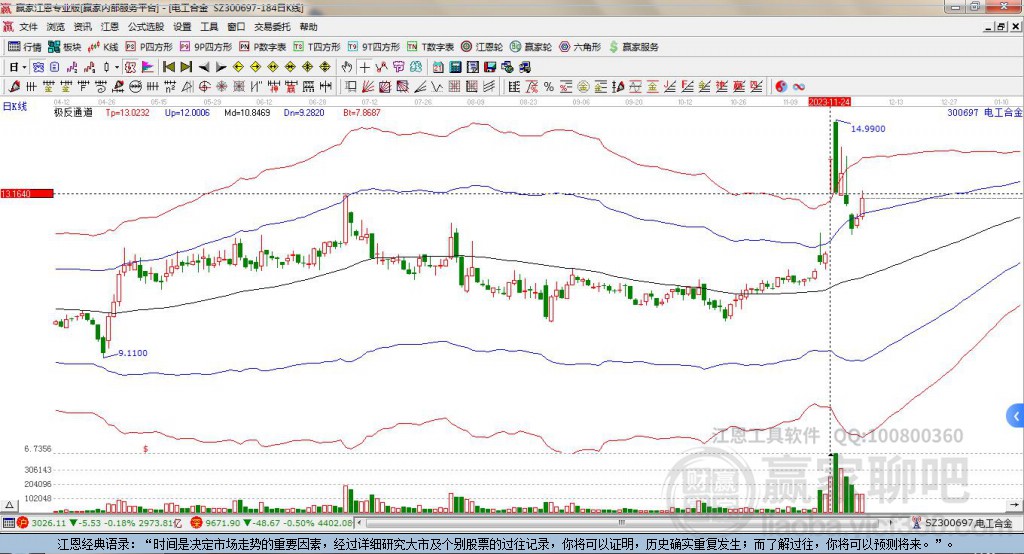Open the 设置 menu
Image resolution: width=1024 pixels, height=554 pixels.
tap(182, 27)
